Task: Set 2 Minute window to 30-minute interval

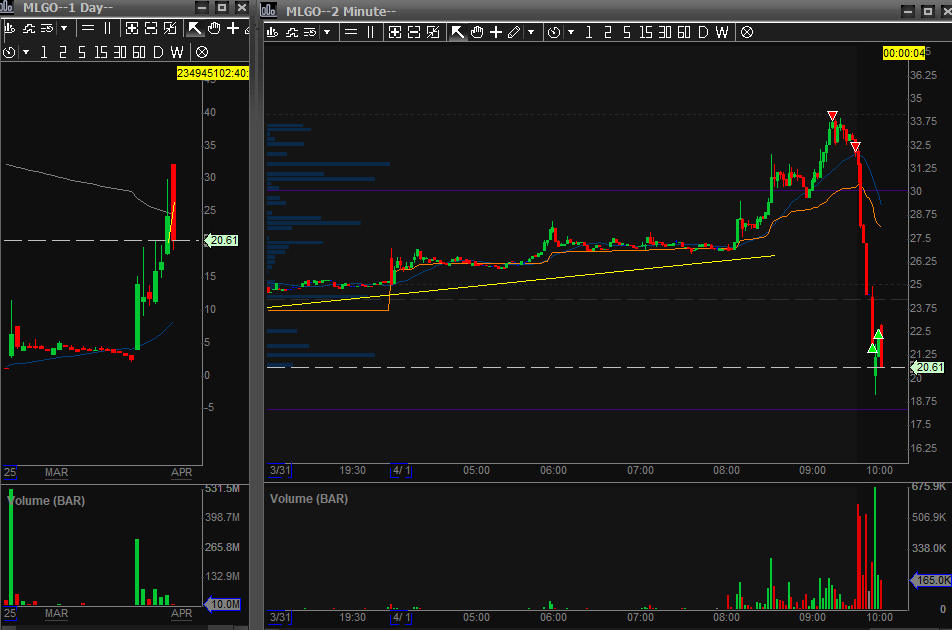Action: point(665,32)
